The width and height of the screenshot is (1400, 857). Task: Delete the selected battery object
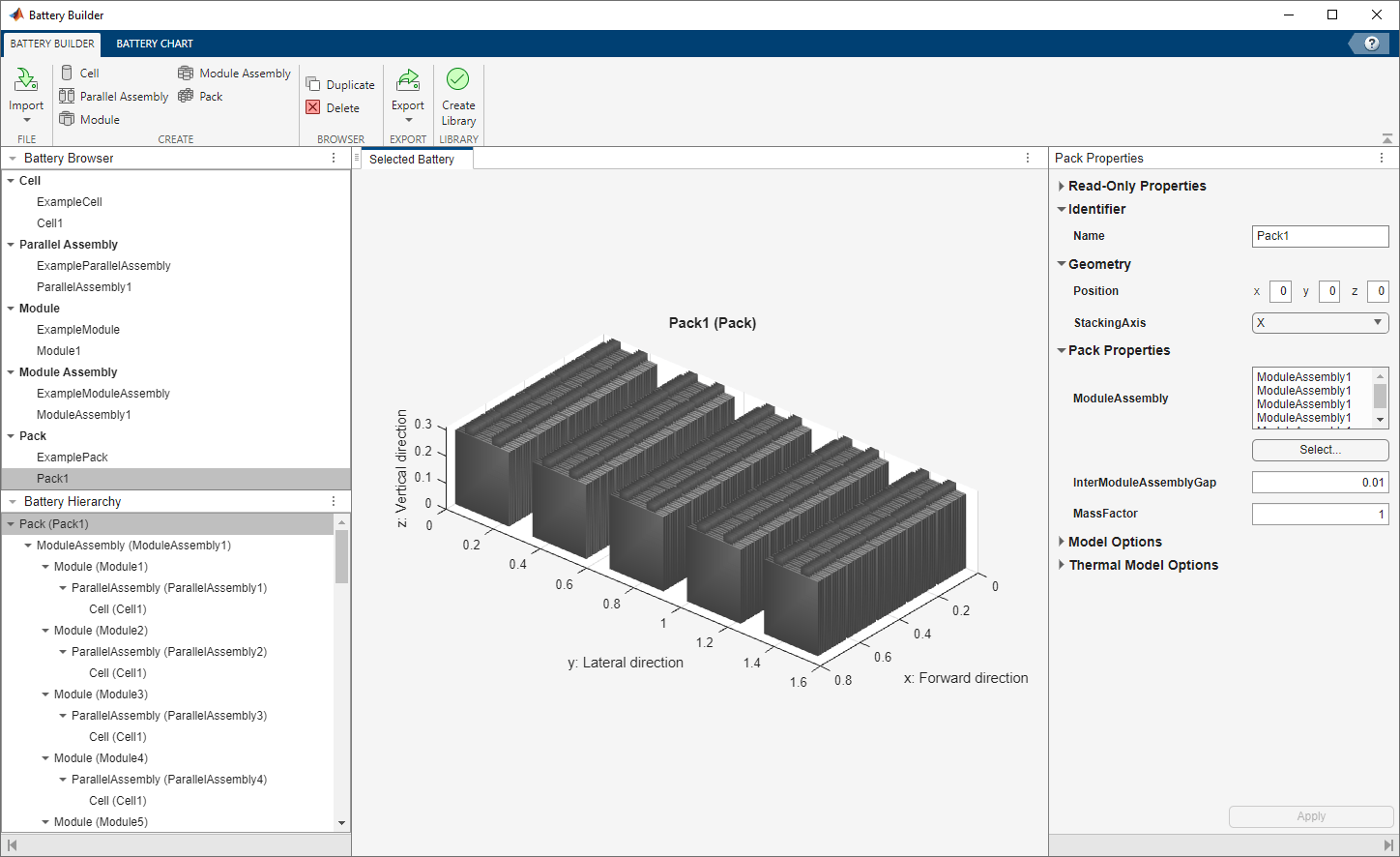[333, 108]
